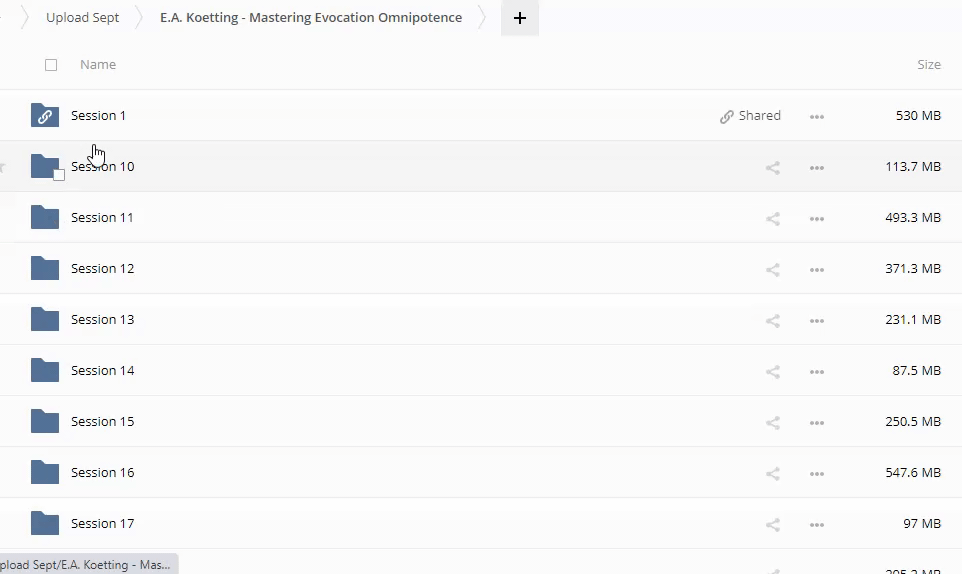Open the more-actions menu for Session 1
This screenshot has height=574, width=962.
coord(817,116)
